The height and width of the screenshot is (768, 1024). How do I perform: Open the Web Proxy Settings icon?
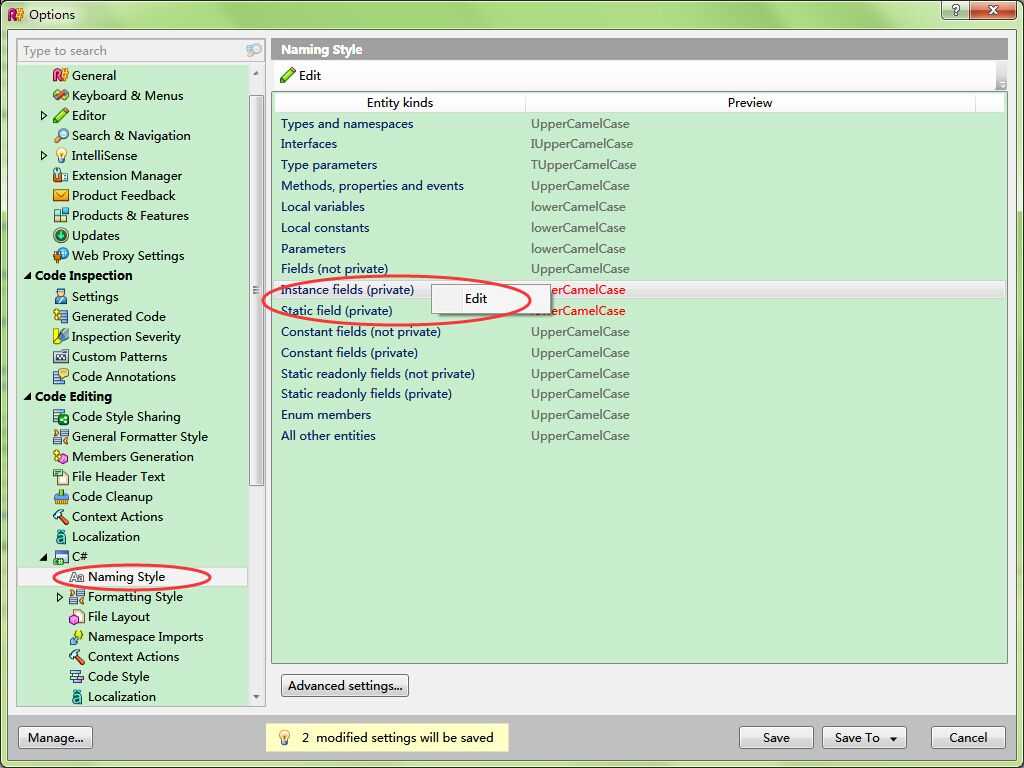point(61,255)
